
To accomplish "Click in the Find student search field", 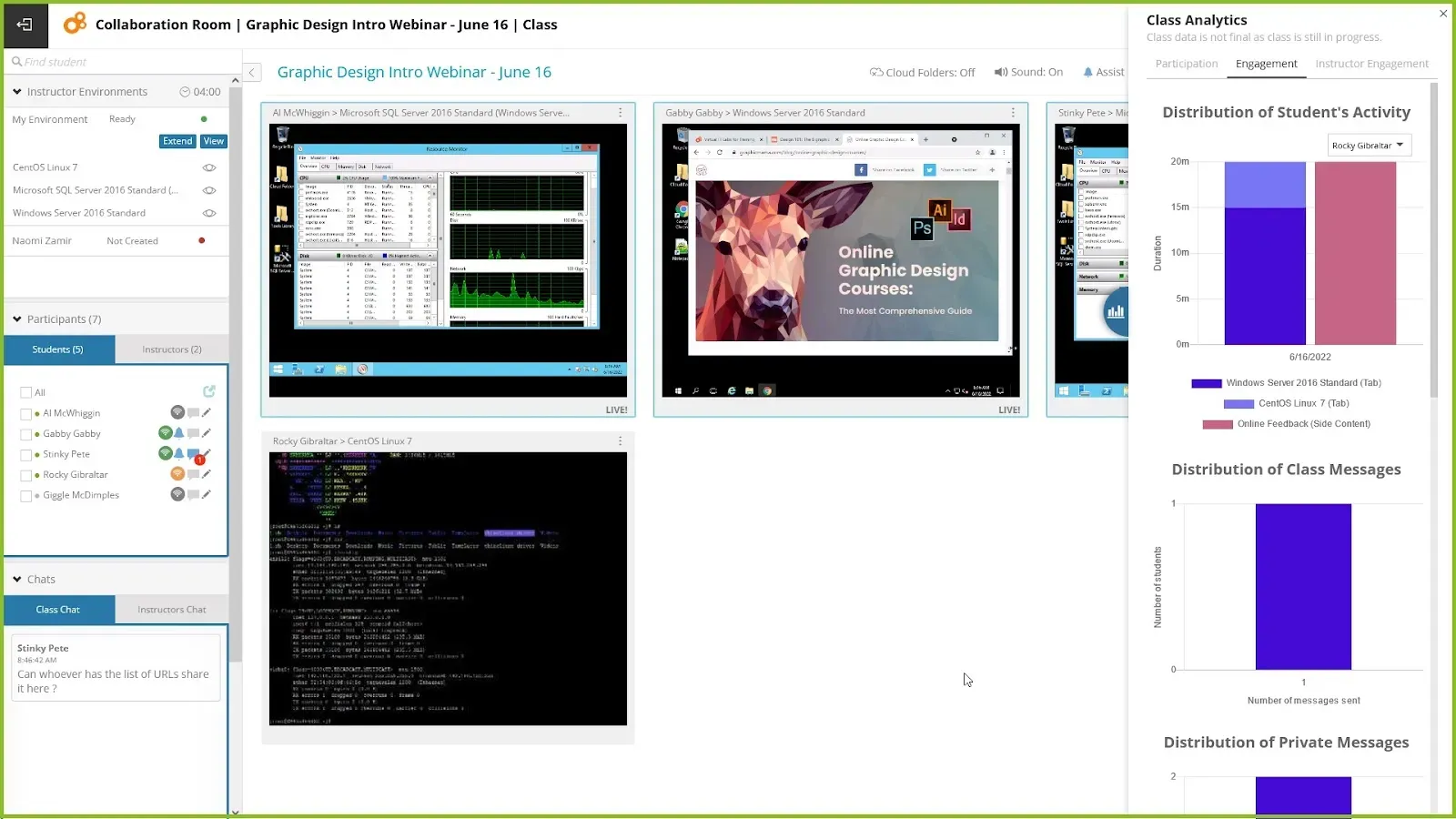I will pos(123,62).
